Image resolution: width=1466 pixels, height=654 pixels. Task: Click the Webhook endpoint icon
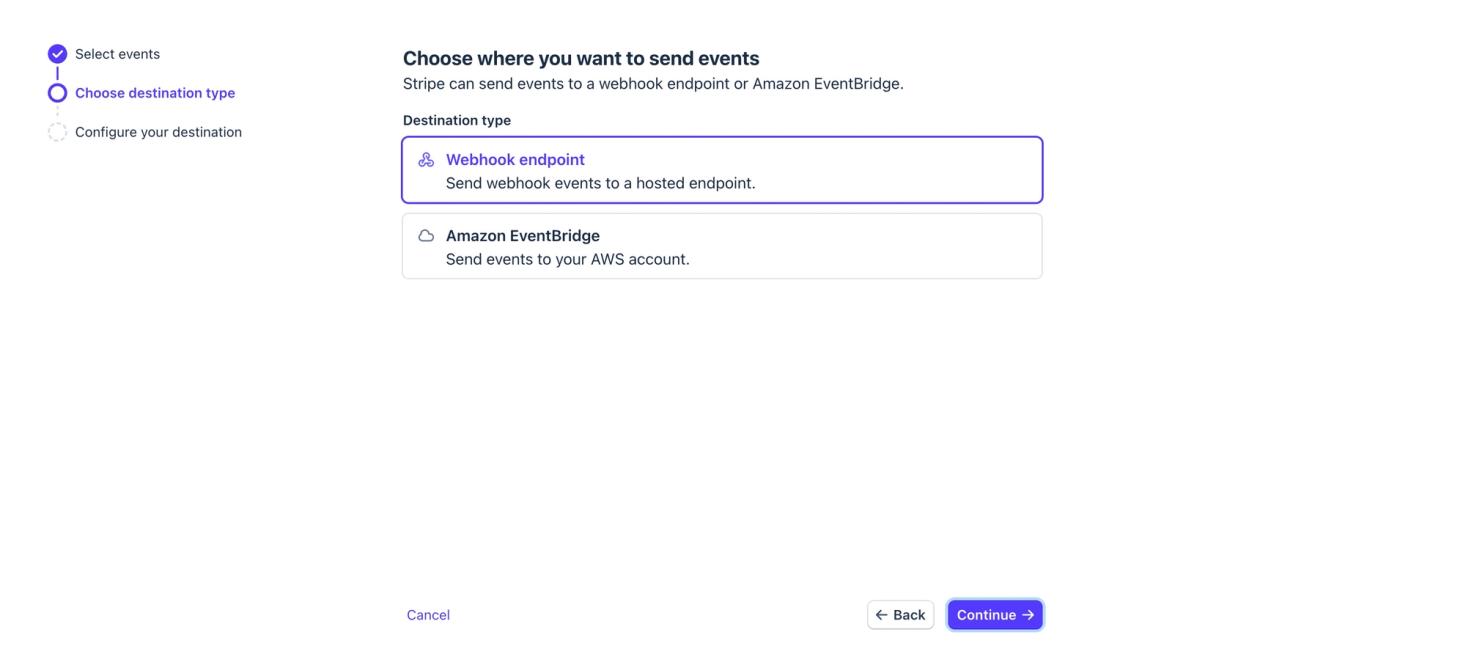[426, 160]
